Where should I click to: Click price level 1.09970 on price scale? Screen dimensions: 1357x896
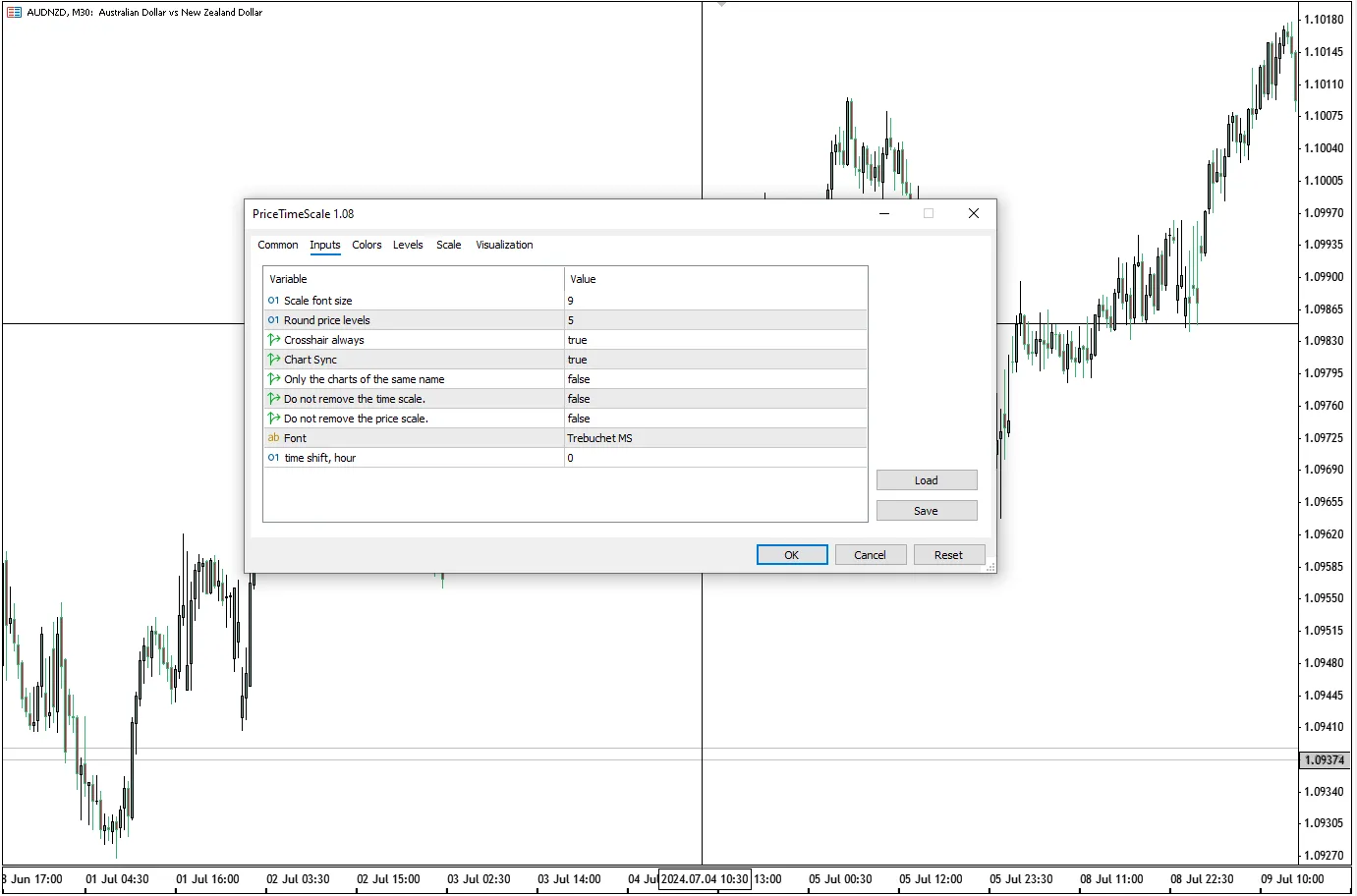tap(1324, 213)
